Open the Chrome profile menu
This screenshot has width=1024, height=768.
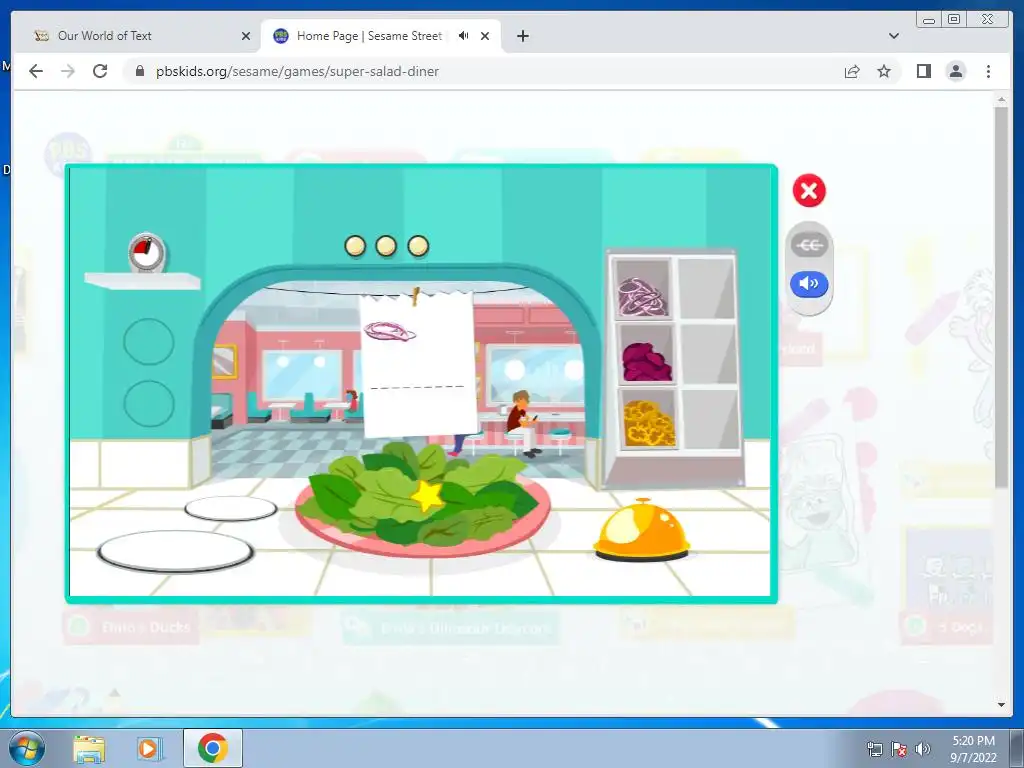point(956,71)
